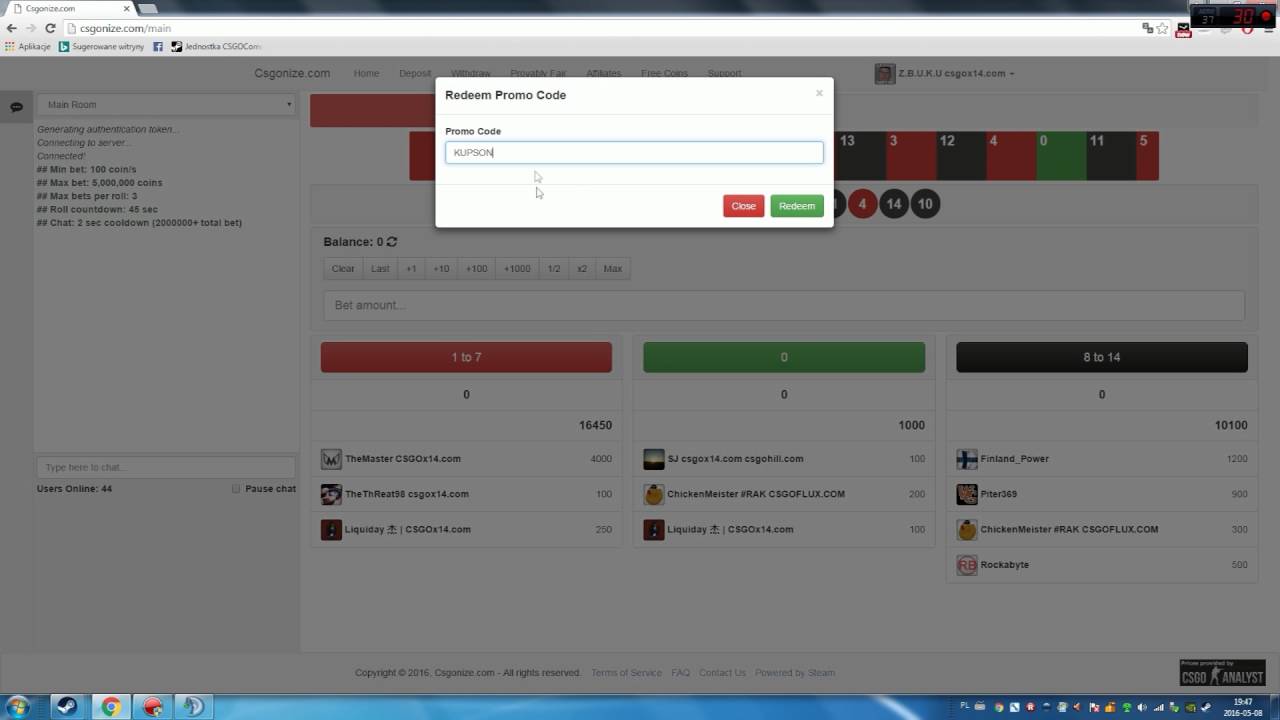The height and width of the screenshot is (720, 1280).
Task: Click the Piter369 player avatar
Action: click(x=967, y=494)
